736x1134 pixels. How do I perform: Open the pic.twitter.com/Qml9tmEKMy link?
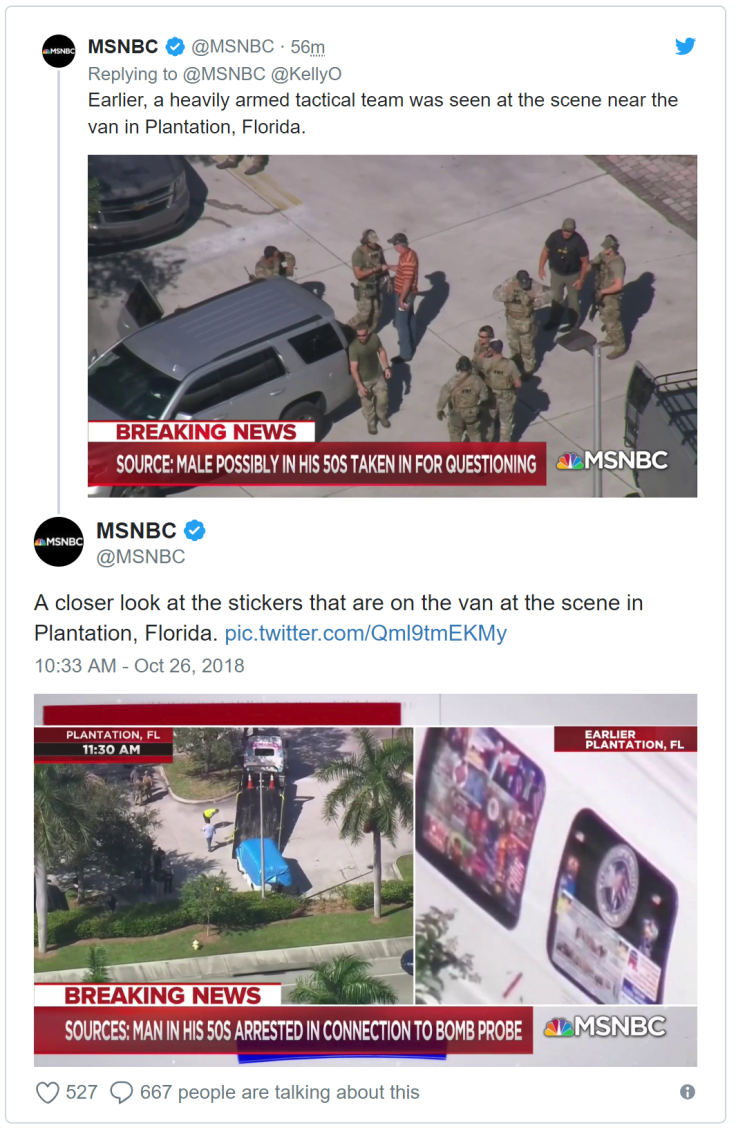366,634
